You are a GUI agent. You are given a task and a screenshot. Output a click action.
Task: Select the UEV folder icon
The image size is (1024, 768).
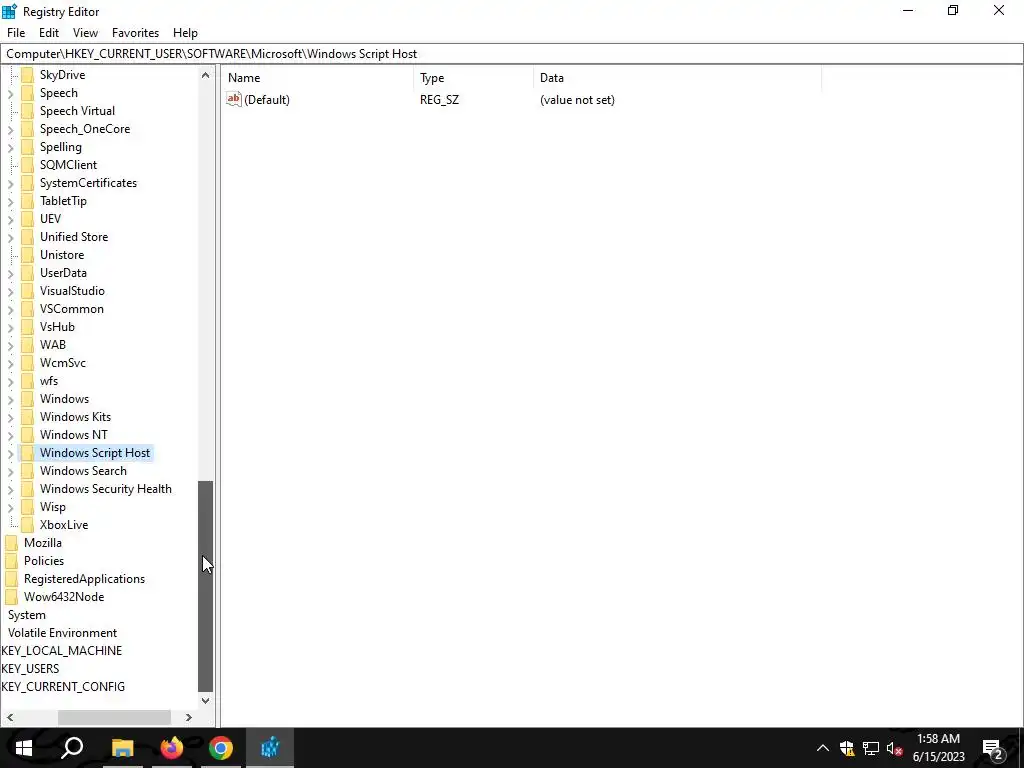27,218
